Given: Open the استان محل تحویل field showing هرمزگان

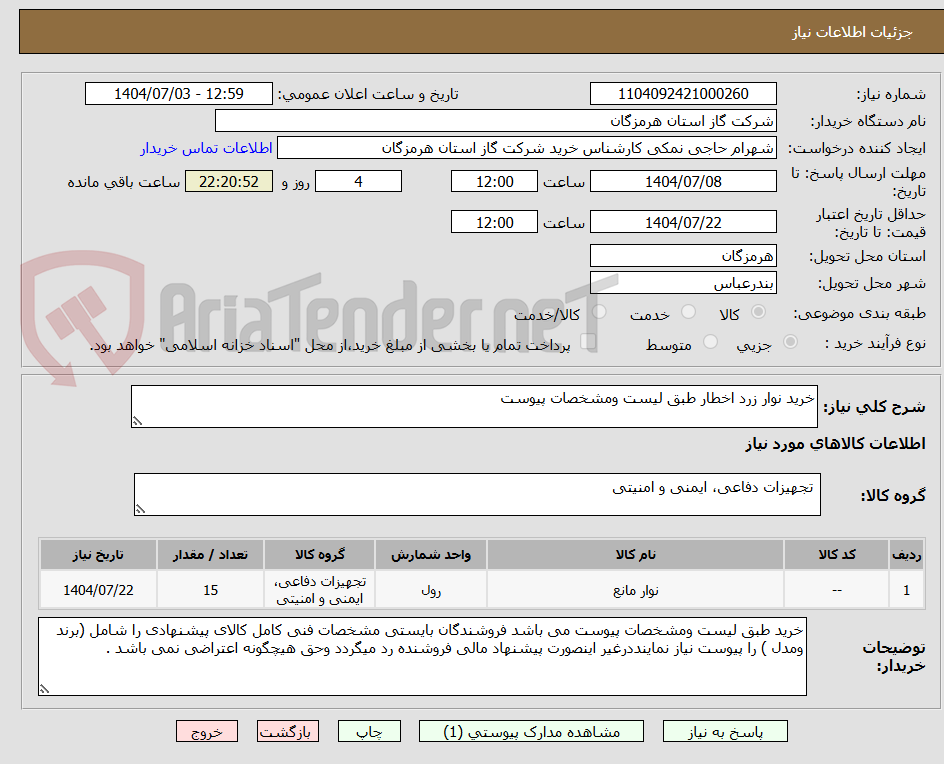Looking at the screenshot, I should 683,256.
